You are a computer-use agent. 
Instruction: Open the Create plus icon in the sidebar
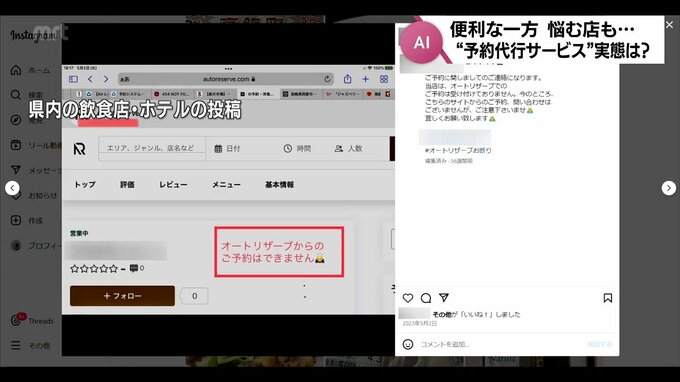point(16,220)
